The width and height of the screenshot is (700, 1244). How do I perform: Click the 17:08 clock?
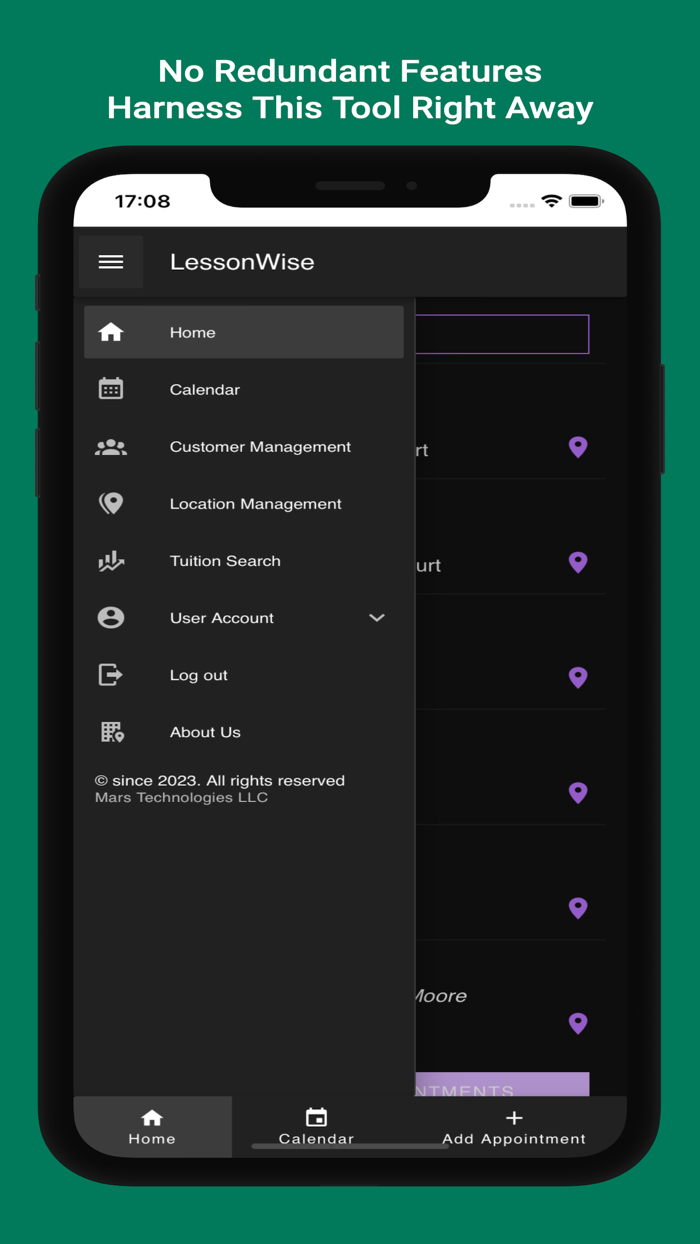tap(142, 201)
